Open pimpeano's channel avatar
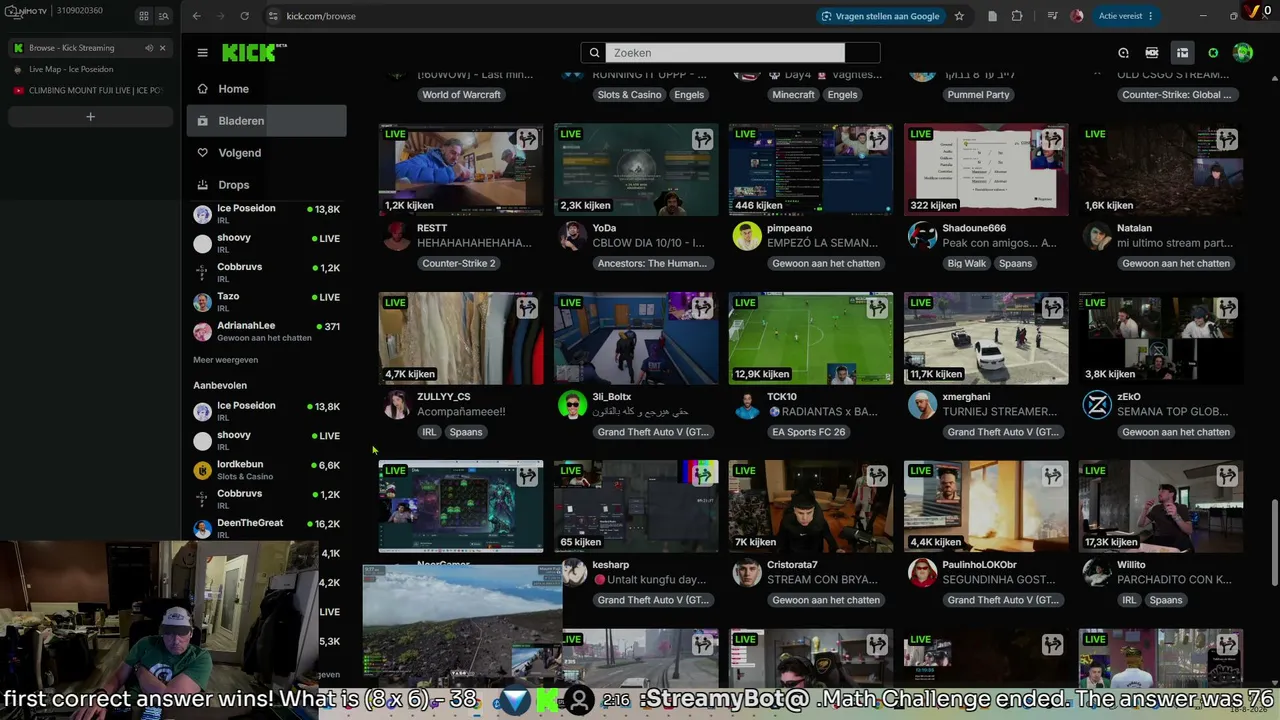This screenshot has width=1280, height=720. (747, 236)
